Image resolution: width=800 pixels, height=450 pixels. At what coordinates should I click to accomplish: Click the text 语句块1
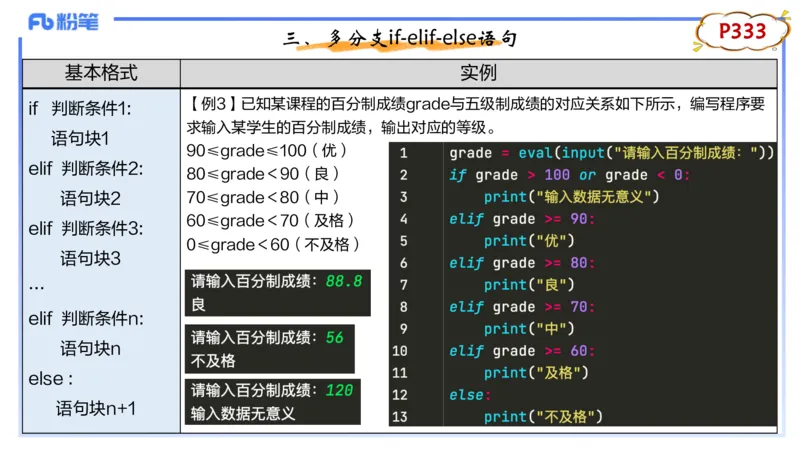80,138
